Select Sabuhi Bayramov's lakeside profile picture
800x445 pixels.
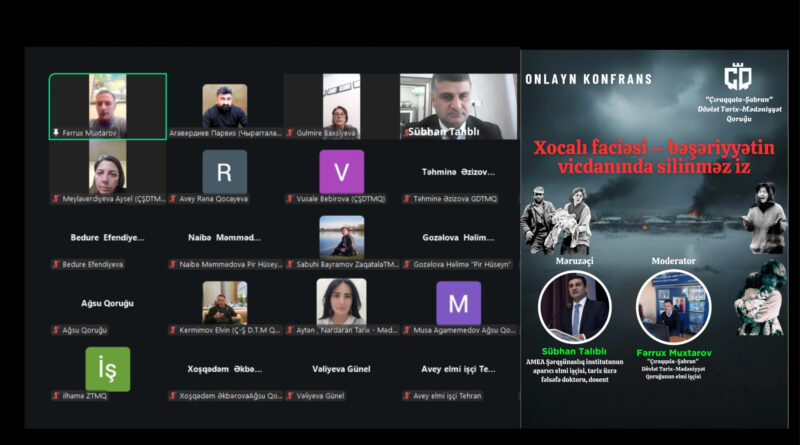[x=342, y=236]
